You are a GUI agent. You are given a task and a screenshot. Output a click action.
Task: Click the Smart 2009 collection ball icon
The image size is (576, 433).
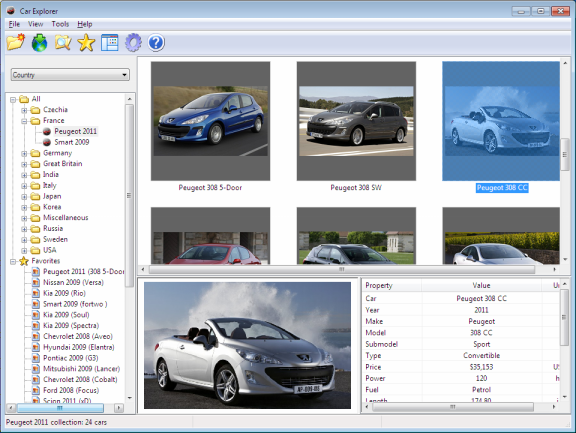[47, 142]
